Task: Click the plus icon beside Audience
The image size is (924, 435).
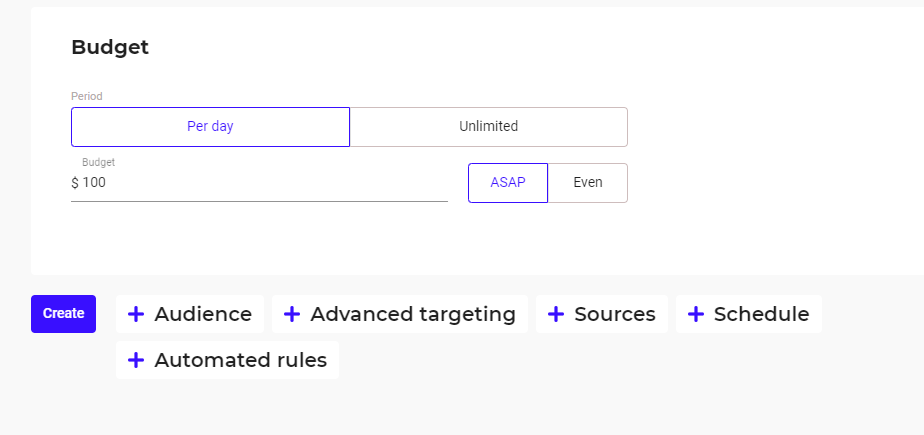Action: tap(136, 314)
